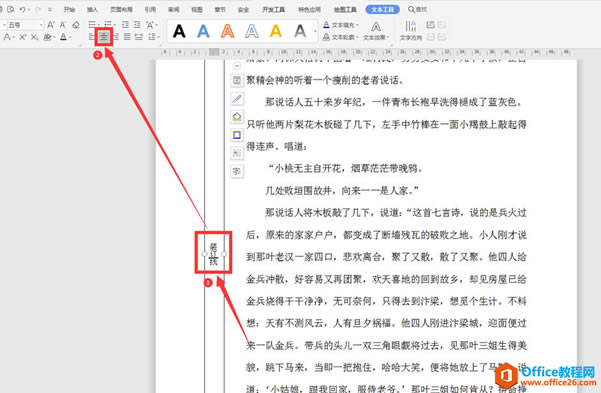Image resolution: width=601 pixels, height=393 pixels.
Task: Apply the orange outlined A WordArt style
Action: click(227, 31)
